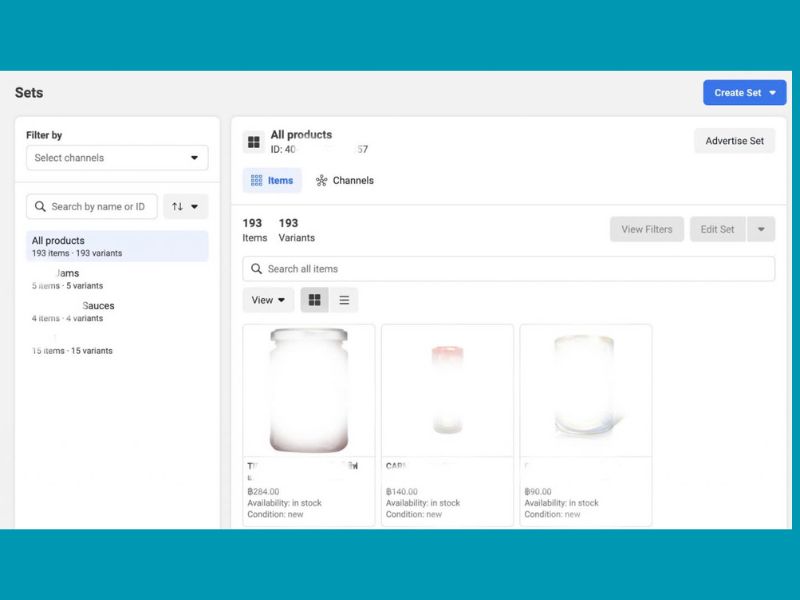The height and width of the screenshot is (600, 800).
Task: Click the magnifier icon in set search
Action: coord(40,207)
